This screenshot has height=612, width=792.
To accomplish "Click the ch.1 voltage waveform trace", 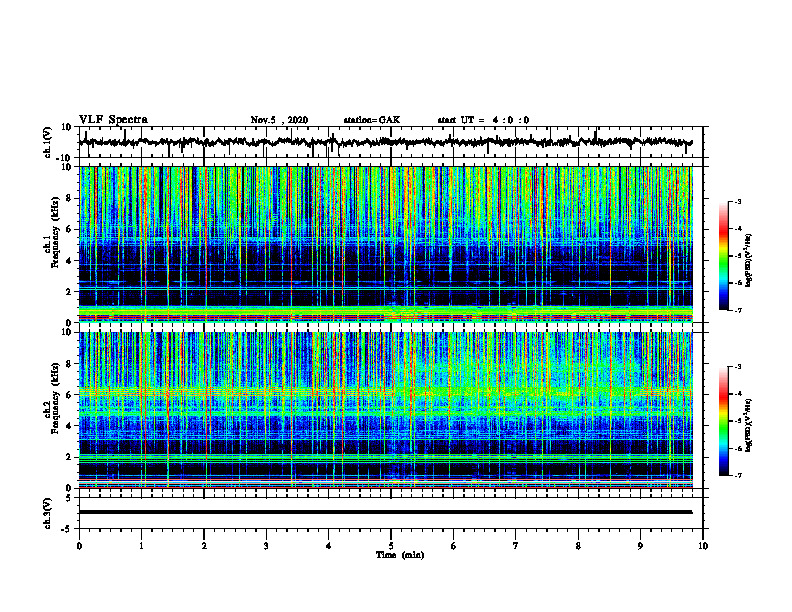I will [x=385, y=142].
